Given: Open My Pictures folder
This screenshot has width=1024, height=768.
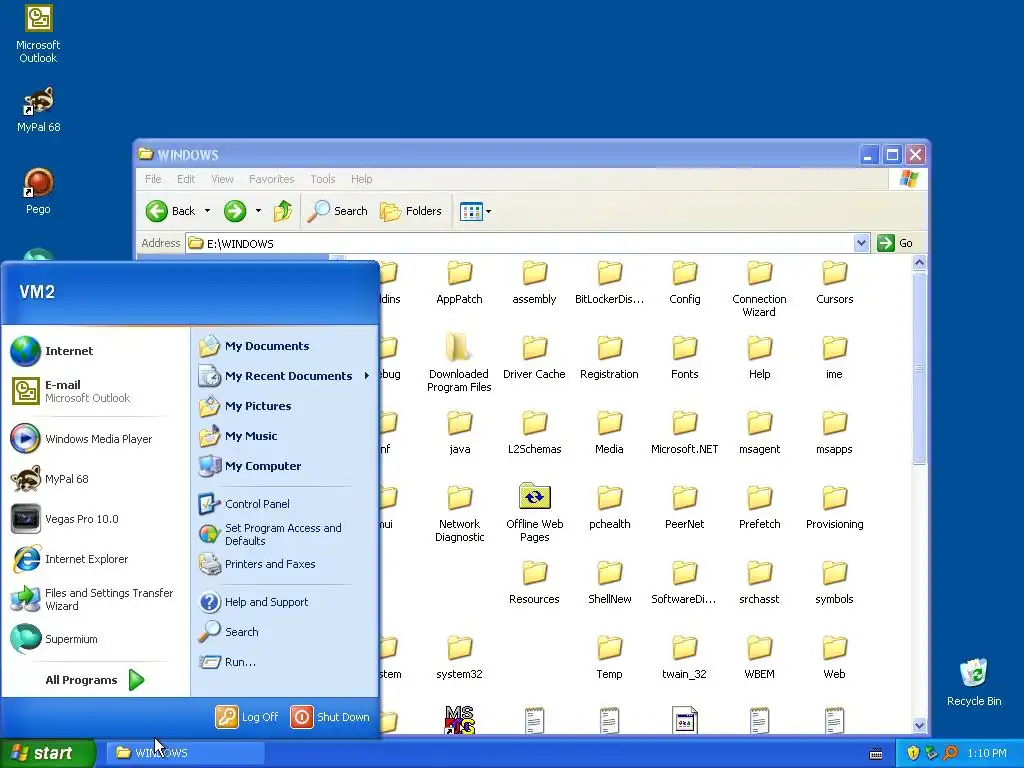Looking at the screenshot, I should click(x=245, y=406).
